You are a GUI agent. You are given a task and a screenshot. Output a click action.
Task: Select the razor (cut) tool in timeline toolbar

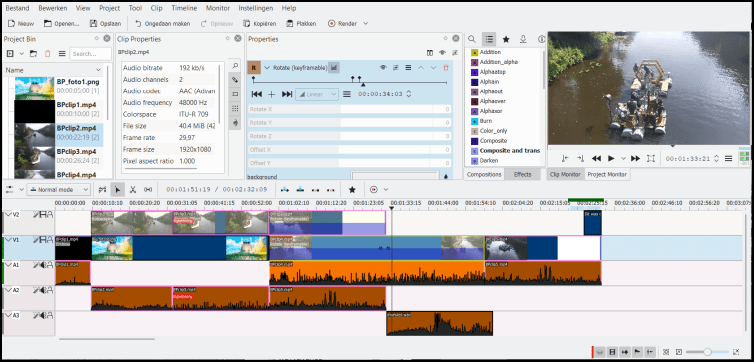[x=133, y=189]
